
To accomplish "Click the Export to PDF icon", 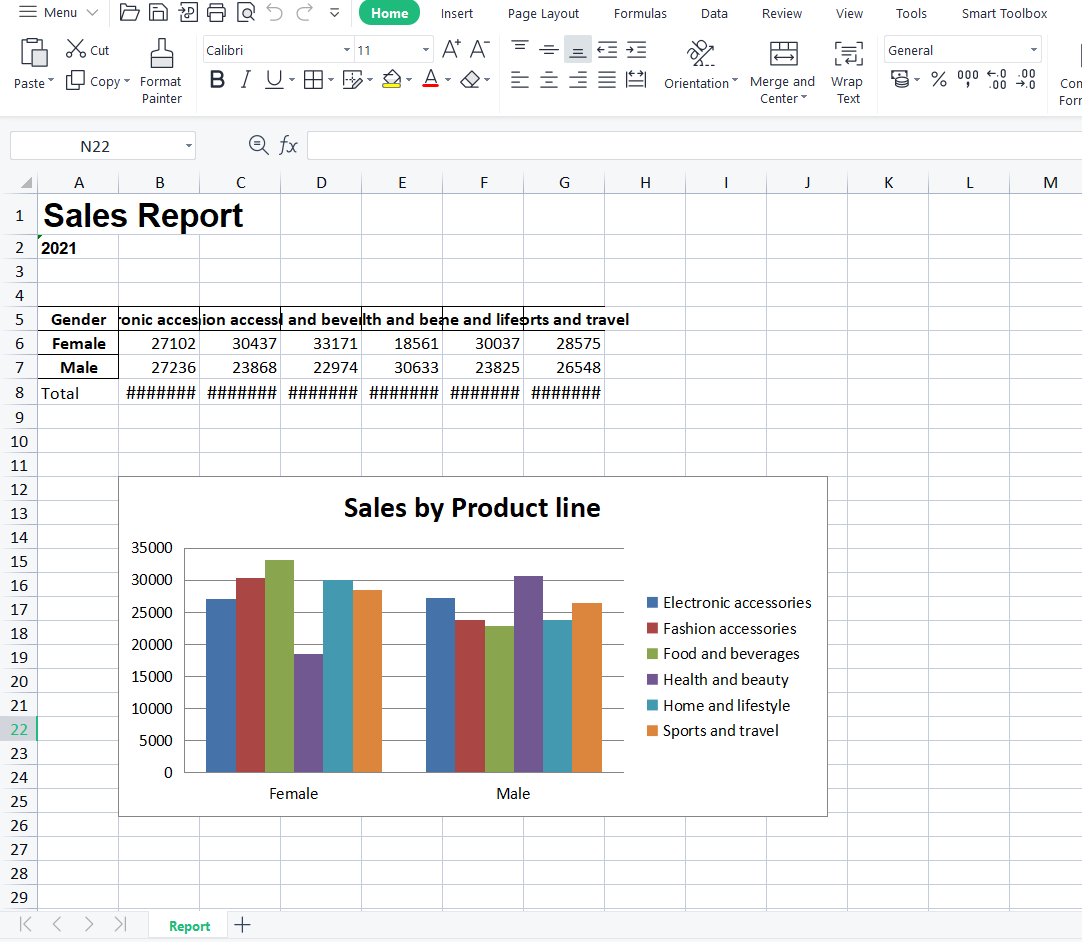I will click(x=188, y=12).
